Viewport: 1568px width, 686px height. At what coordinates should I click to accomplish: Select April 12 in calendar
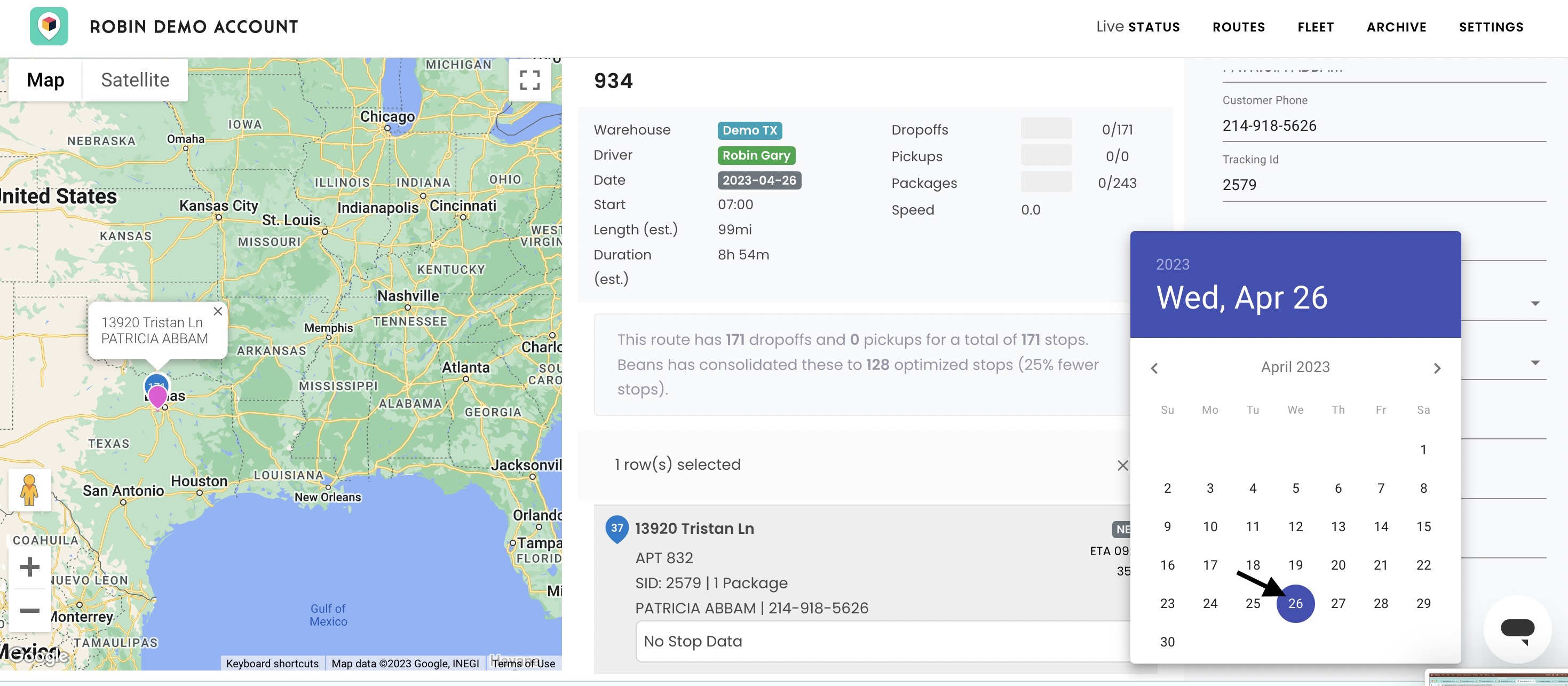click(1295, 526)
